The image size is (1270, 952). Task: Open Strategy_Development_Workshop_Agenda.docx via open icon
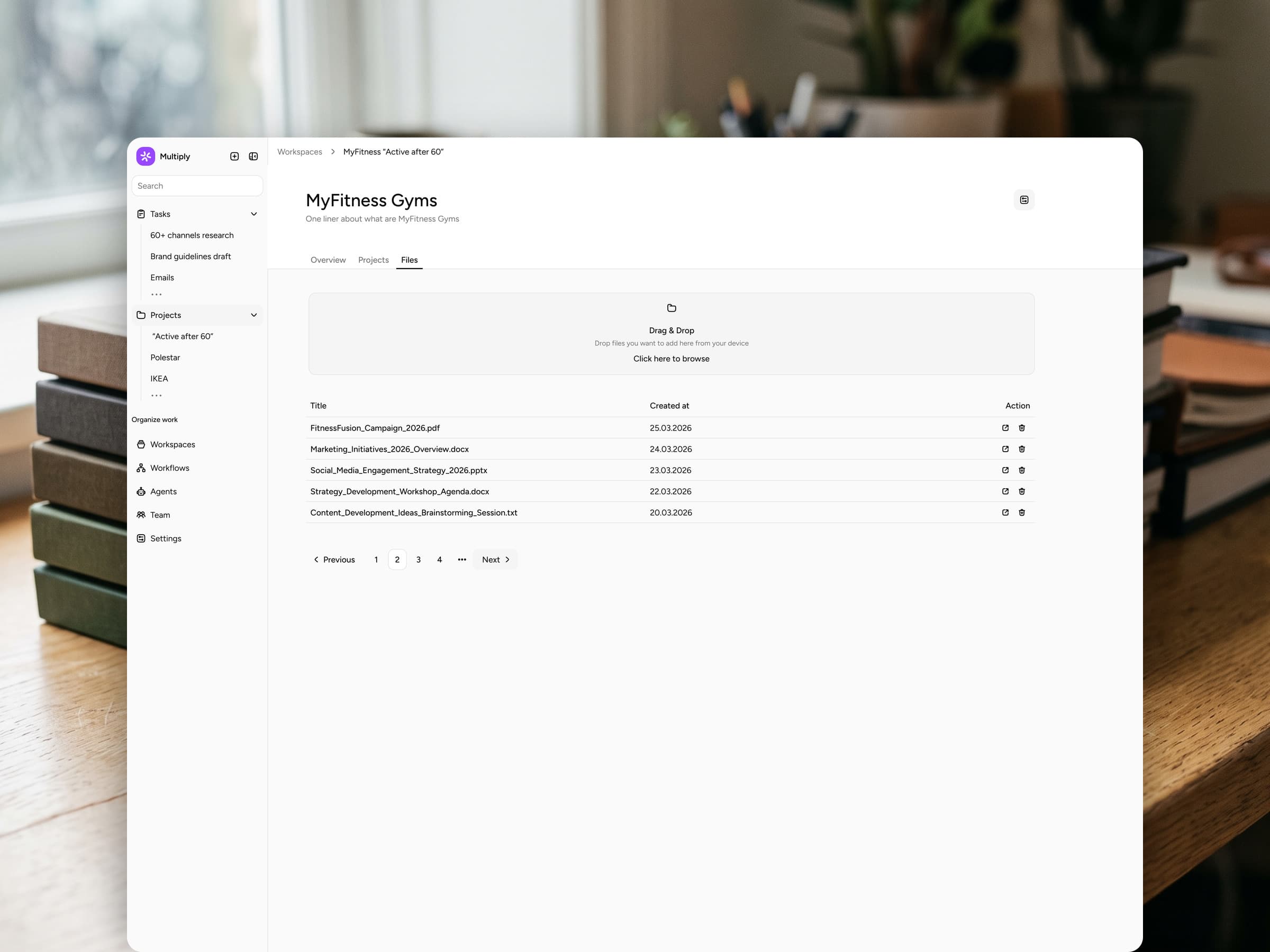(x=1005, y=491)
